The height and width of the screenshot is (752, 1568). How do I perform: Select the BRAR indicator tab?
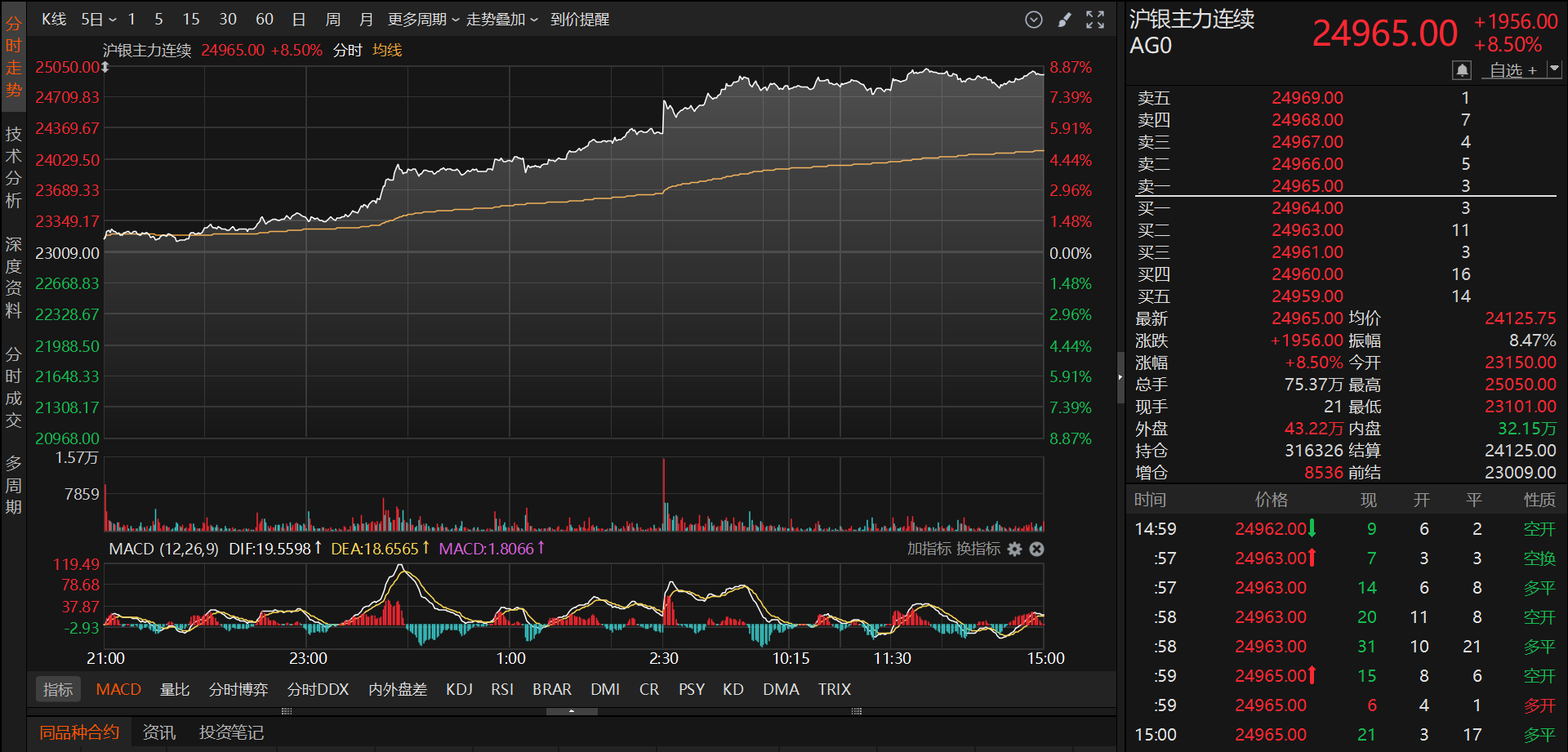(x=552, y=689)
